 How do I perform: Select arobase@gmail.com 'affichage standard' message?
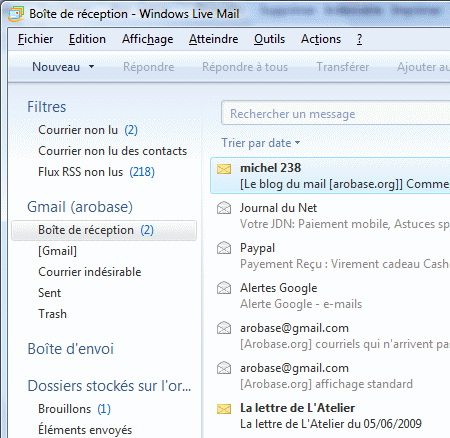[x=330, y=376]
